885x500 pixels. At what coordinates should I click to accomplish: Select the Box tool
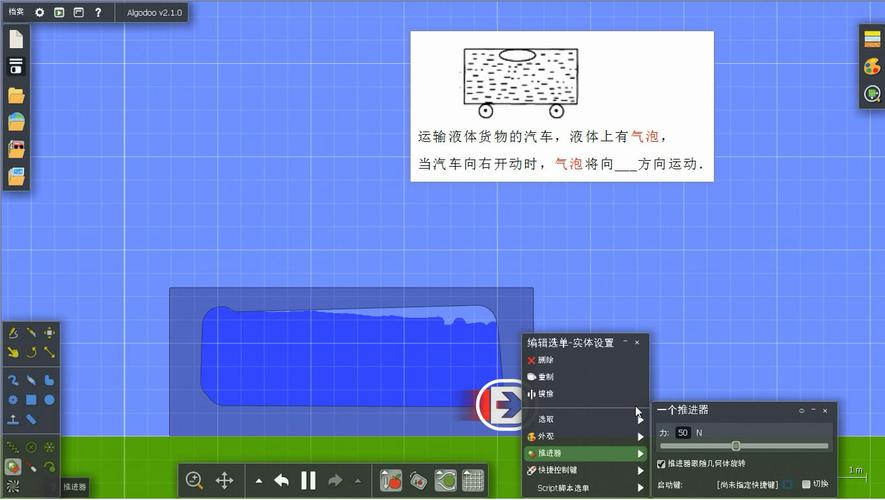[x=32, y=400]
